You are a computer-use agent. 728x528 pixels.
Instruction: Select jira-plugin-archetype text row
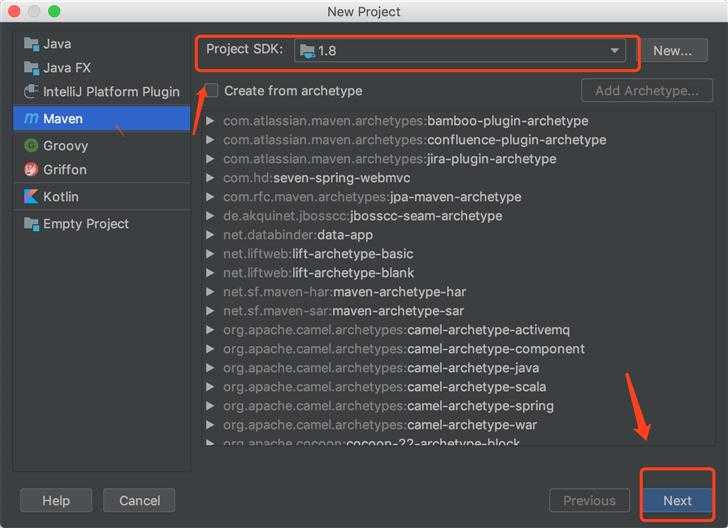(390, 159)
